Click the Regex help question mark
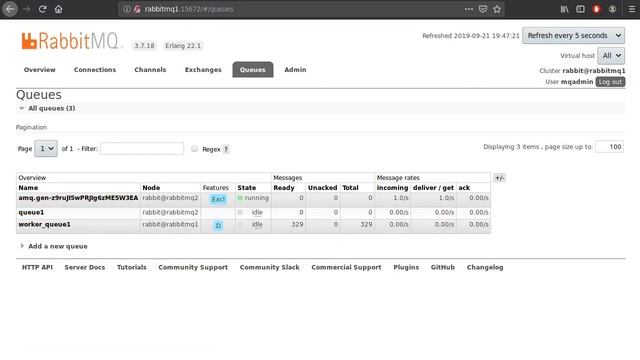The image size is (640, 360). coord(226,149)
